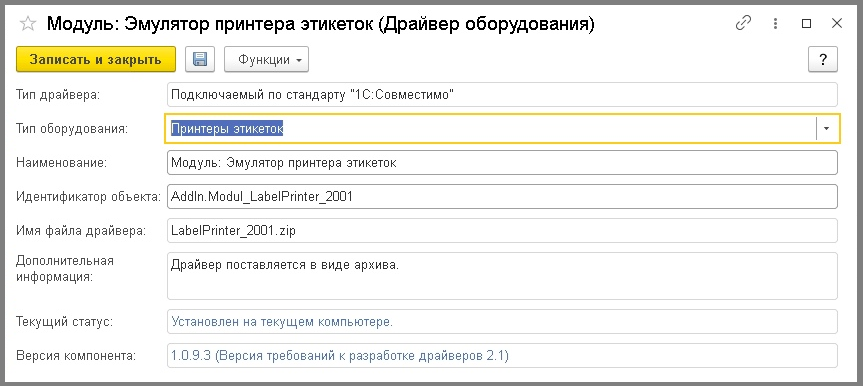
Task: Expand the 'Функции' dropdown menu
Action: pyautogui.click(x=266, y=59)
